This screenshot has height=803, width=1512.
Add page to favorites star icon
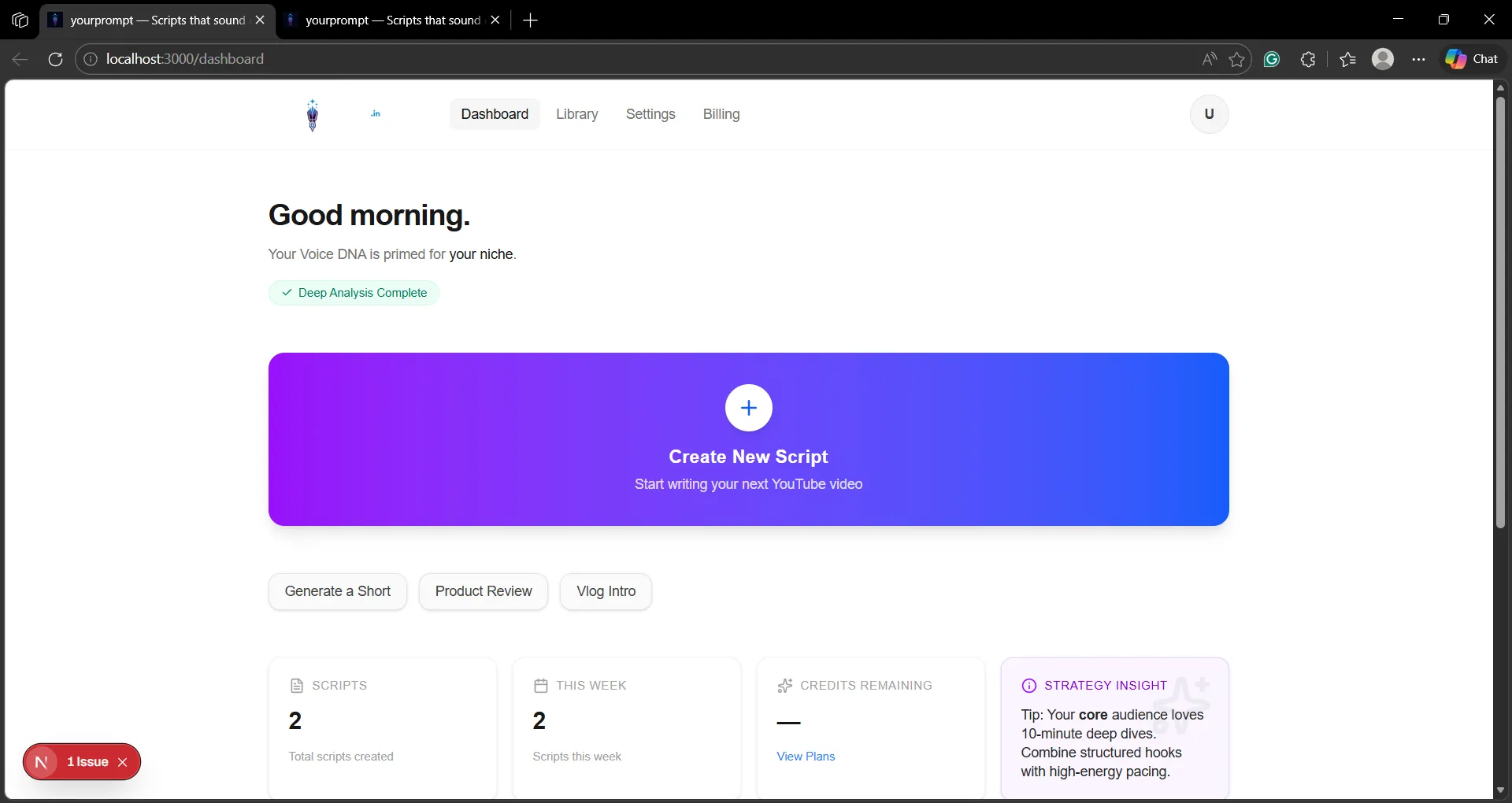[1237, 59]
